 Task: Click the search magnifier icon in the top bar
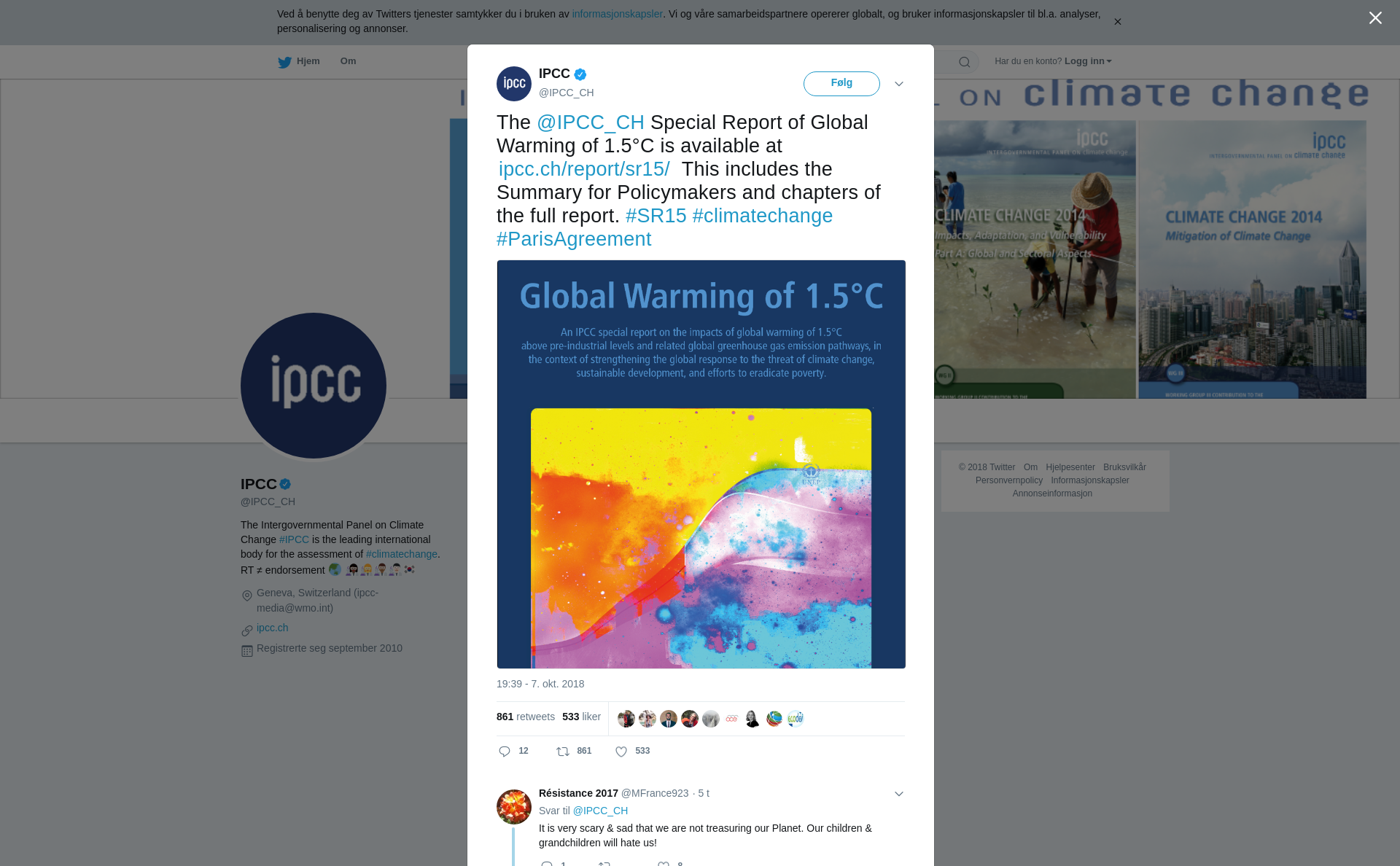(965, 62)
